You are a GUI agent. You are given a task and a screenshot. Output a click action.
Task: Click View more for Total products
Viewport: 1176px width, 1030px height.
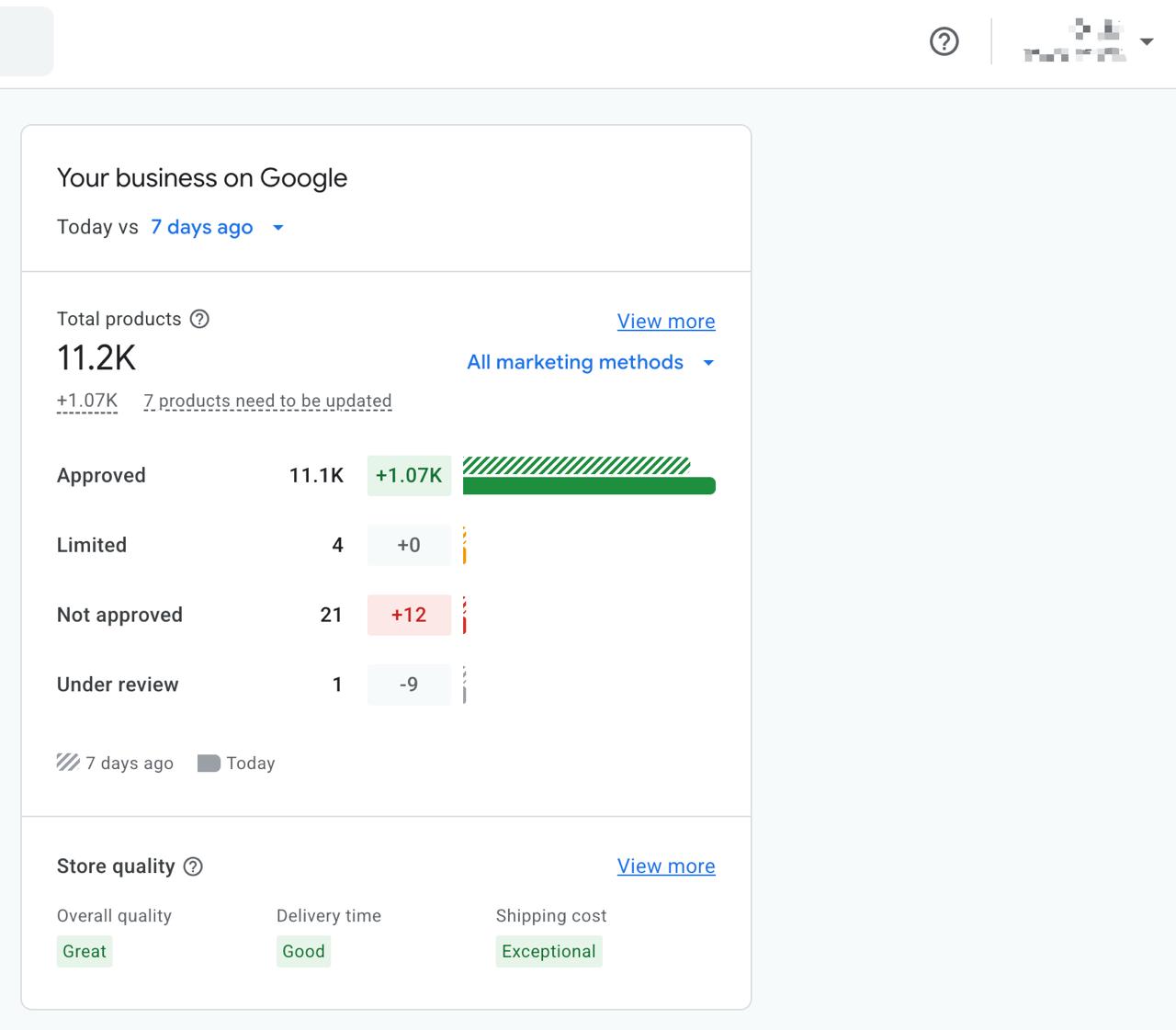click(666, 322)
